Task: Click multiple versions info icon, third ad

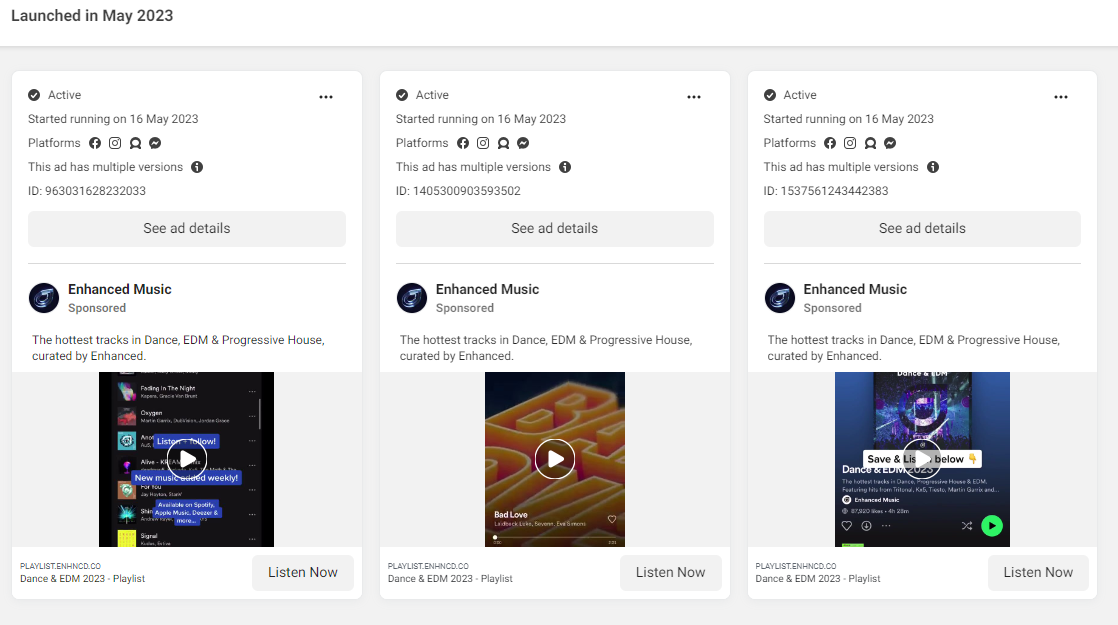Action: click(933, 167)
